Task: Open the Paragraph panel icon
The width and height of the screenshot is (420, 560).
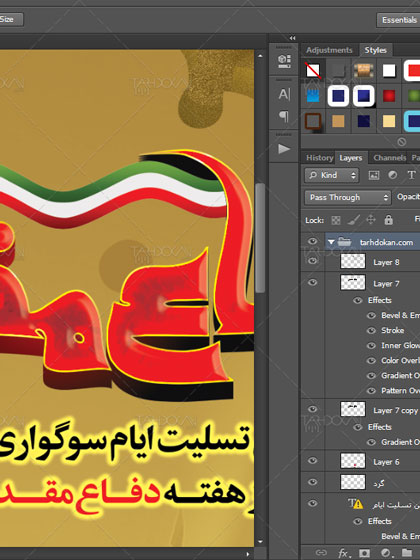Action: tap(284, 116)
